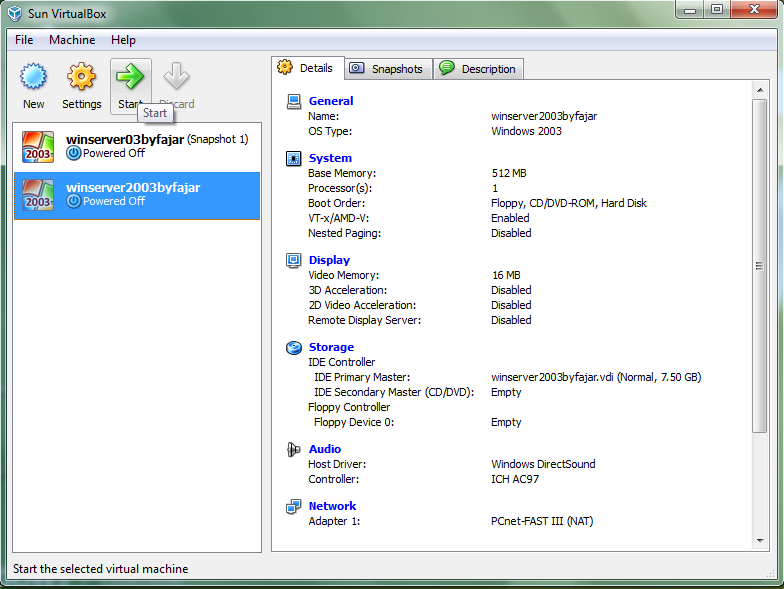Click the System section chip icon
Screen dimensions: 784x589
pos(294,158)
